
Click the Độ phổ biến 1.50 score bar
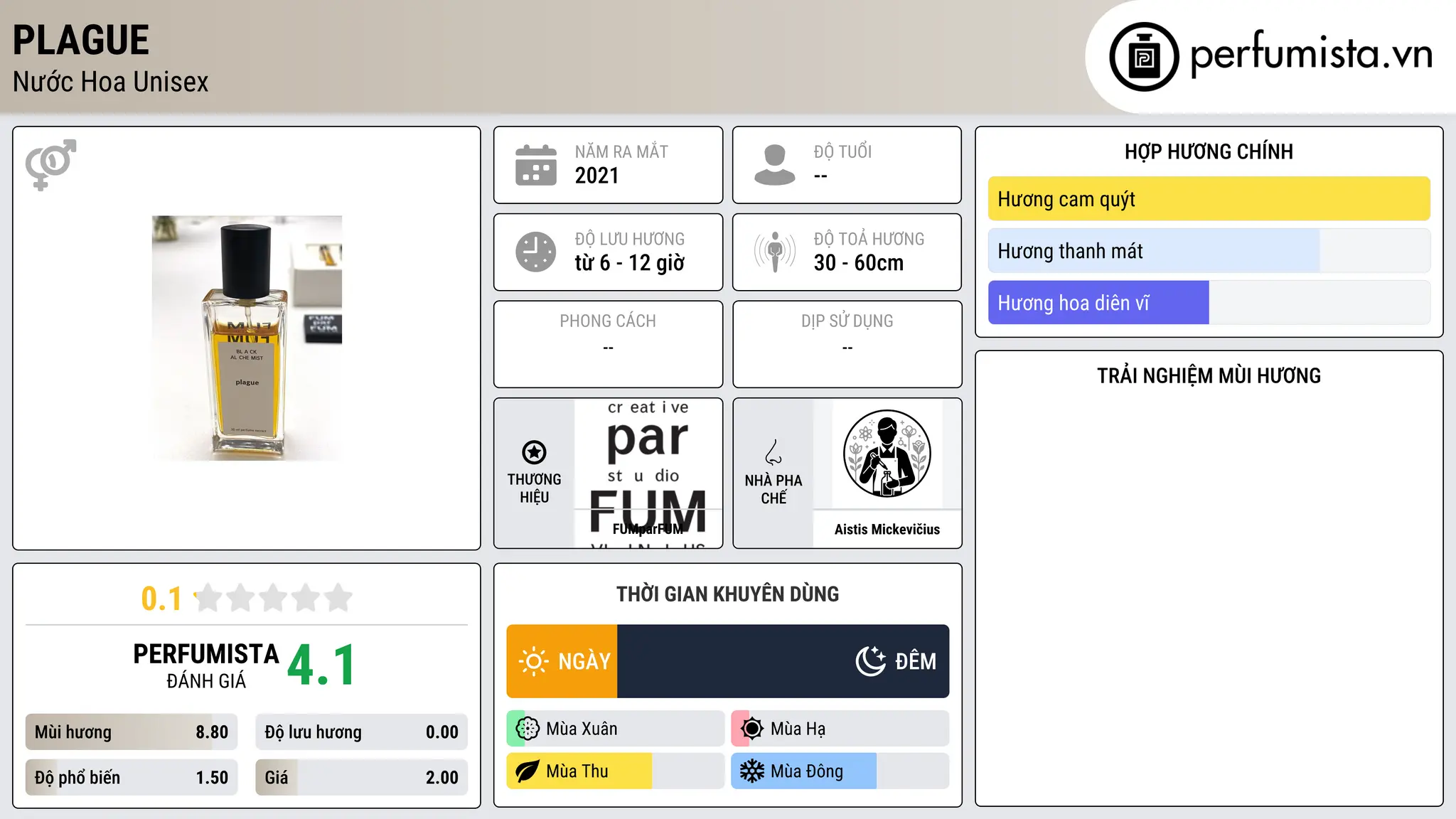coord(132,778)
